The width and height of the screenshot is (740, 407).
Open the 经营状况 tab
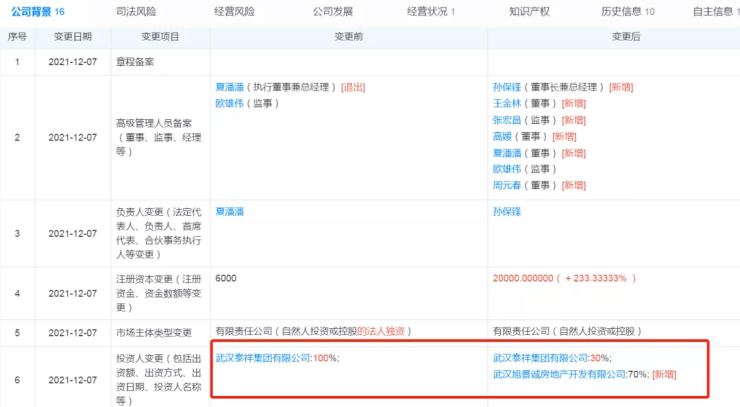pyautogui.click(x=430, y=11)
